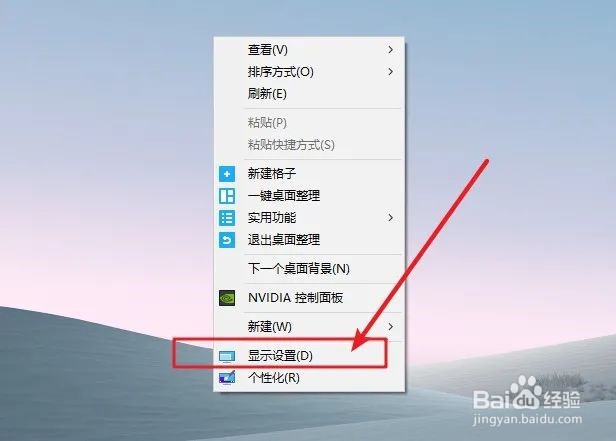This screenshot has width=616, height=441.
Task: Click the greyed 粘贴(P) entry
Action: (x=309, y=123)
